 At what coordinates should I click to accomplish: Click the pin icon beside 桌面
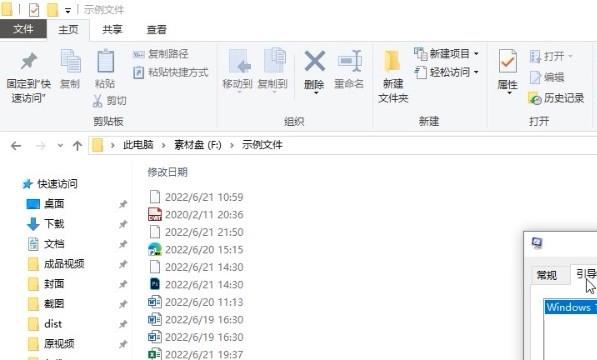123,204
